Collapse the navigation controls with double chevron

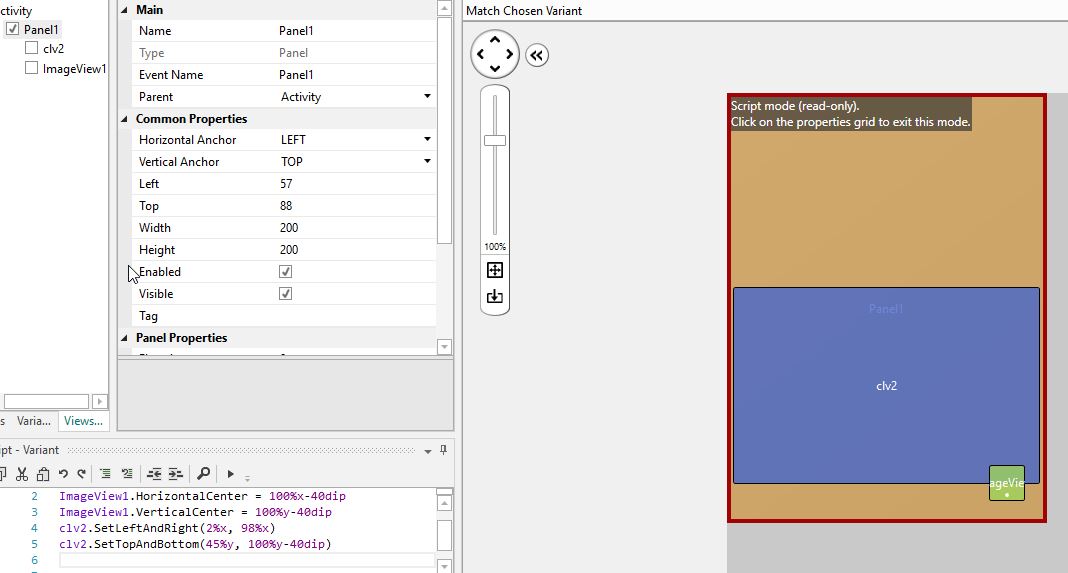(x=537, y=55)
